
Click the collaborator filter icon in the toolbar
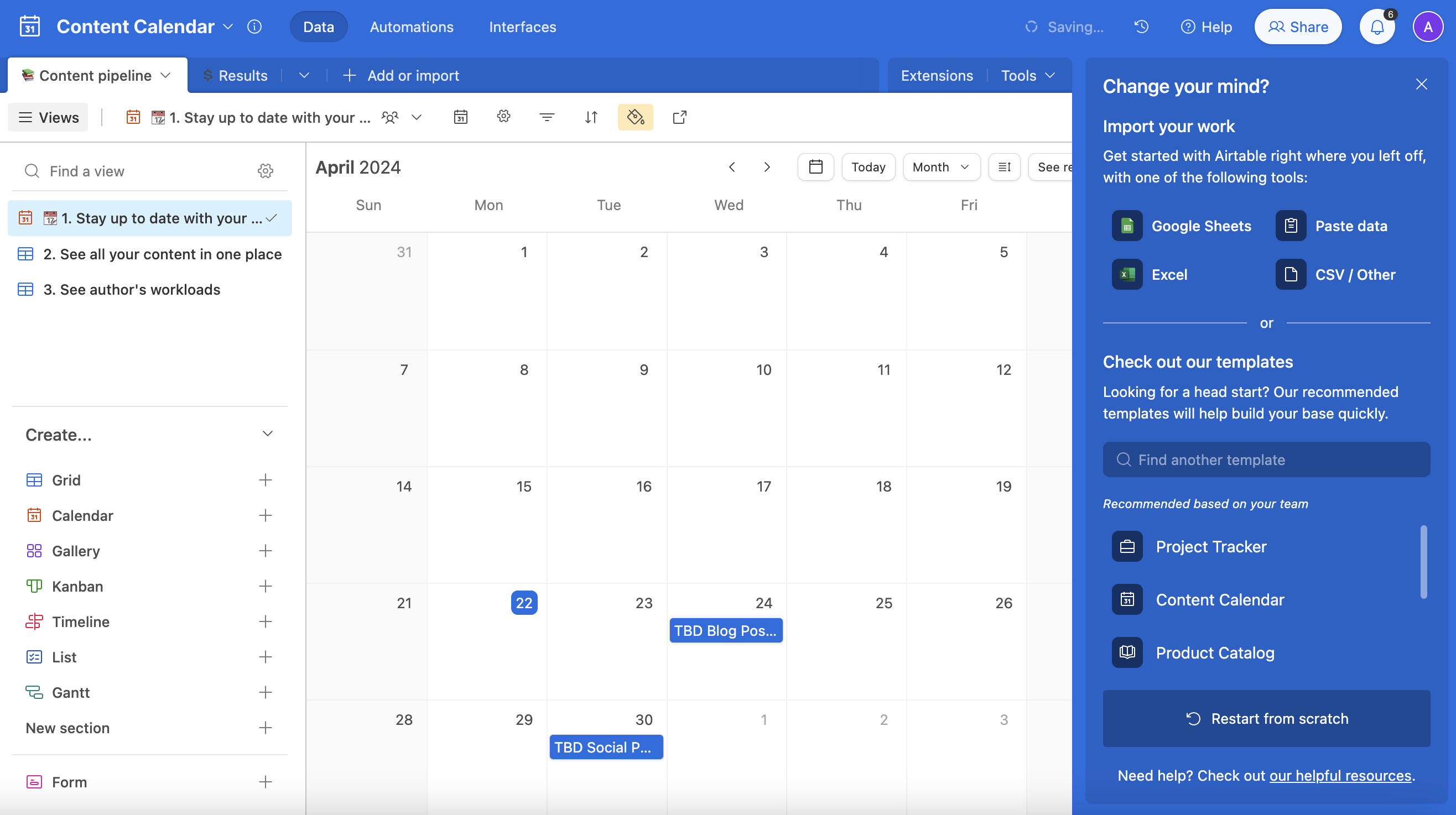389,117
